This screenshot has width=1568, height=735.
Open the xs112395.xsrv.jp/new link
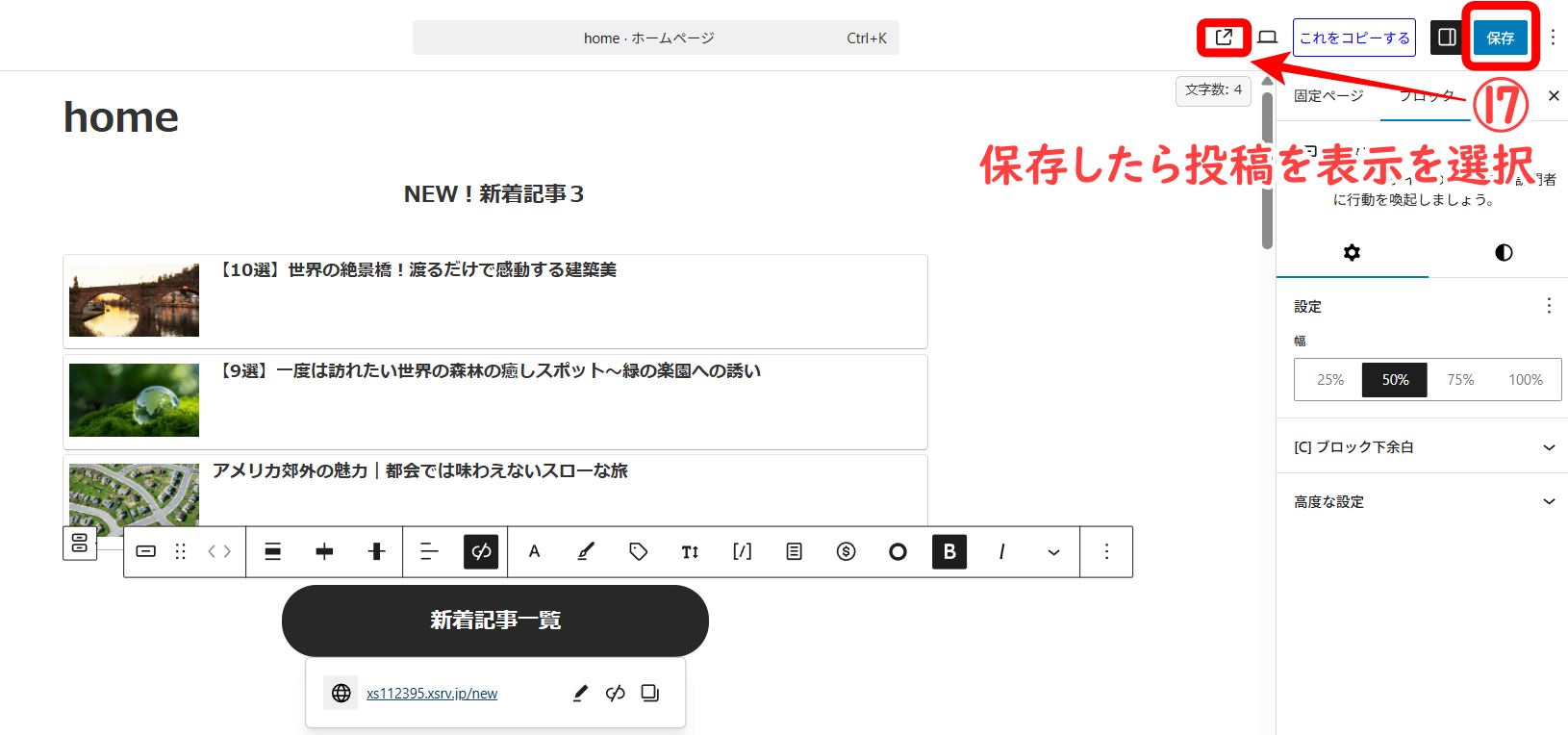tap(432, 694)
